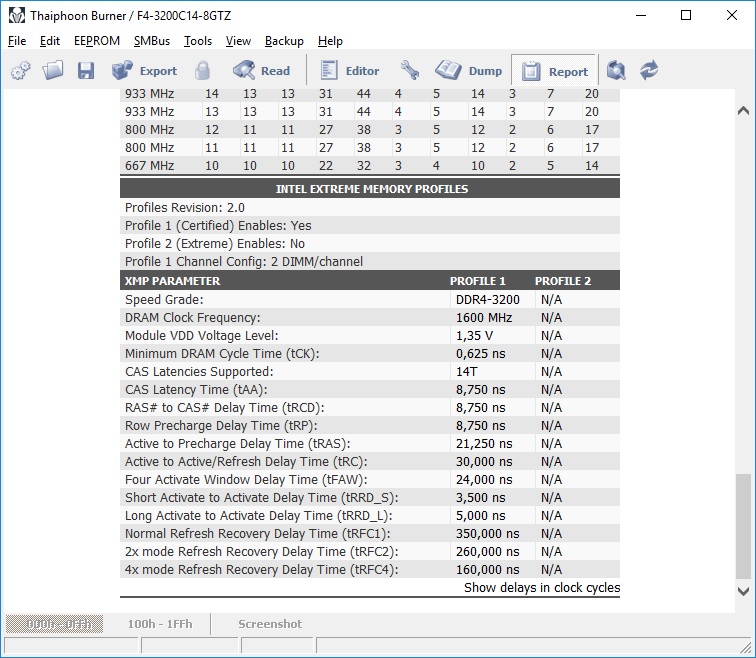The height and width of the screenshot is (658, 756).
Task: Click 'CAS Latency Time (tAA):' label
Action: (x=196, y=389)
